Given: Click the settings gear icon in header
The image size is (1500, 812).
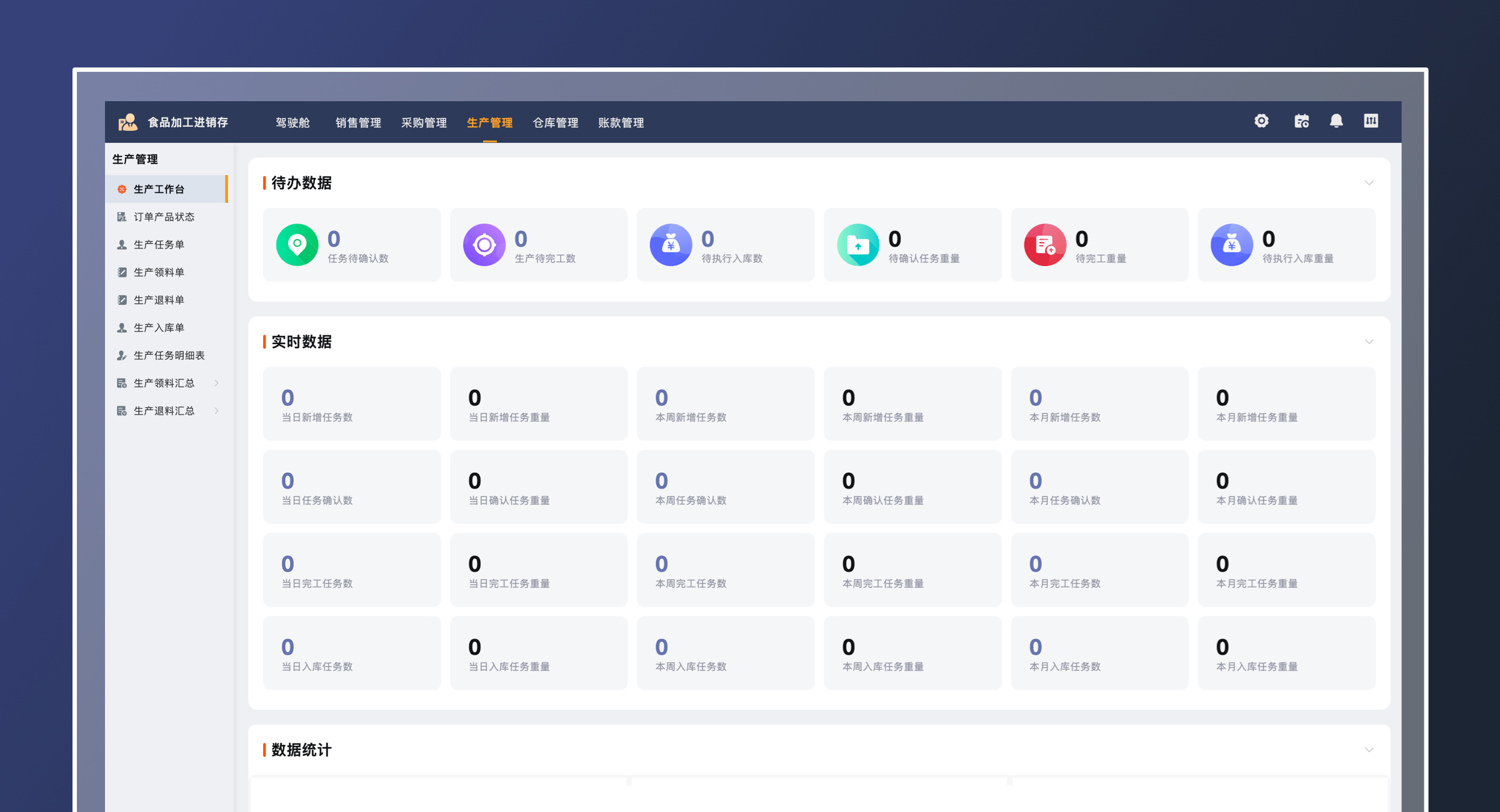Looking at the screenshot, I should point(1261,121).
